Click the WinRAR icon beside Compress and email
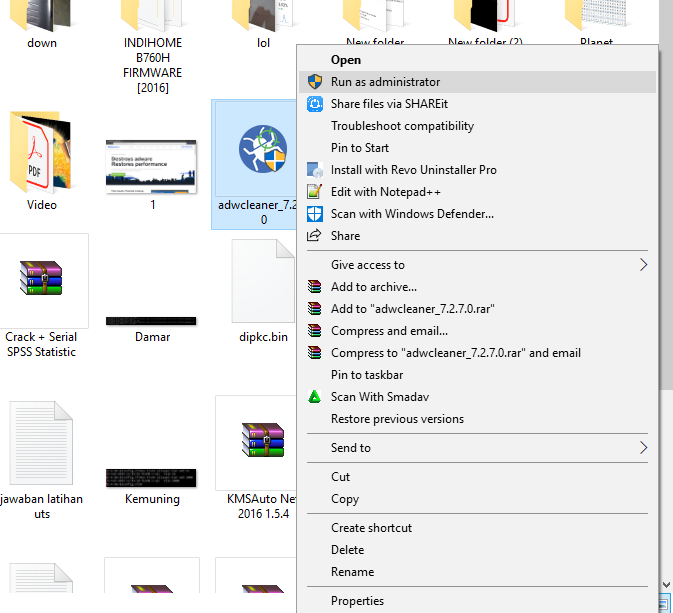The image size is (673, 613). [315, 331]
